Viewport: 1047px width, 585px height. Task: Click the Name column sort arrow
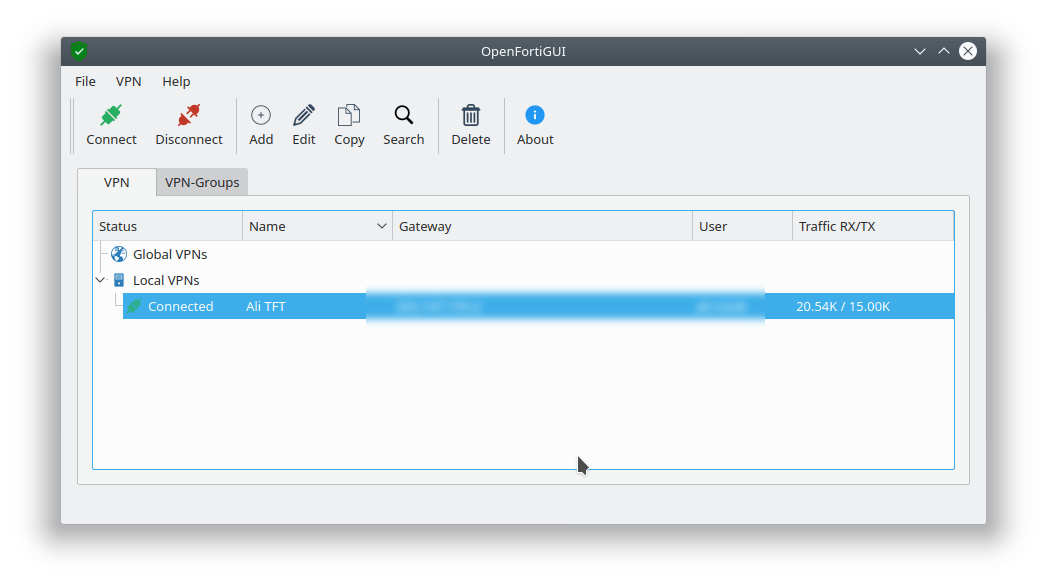[381, 227]
